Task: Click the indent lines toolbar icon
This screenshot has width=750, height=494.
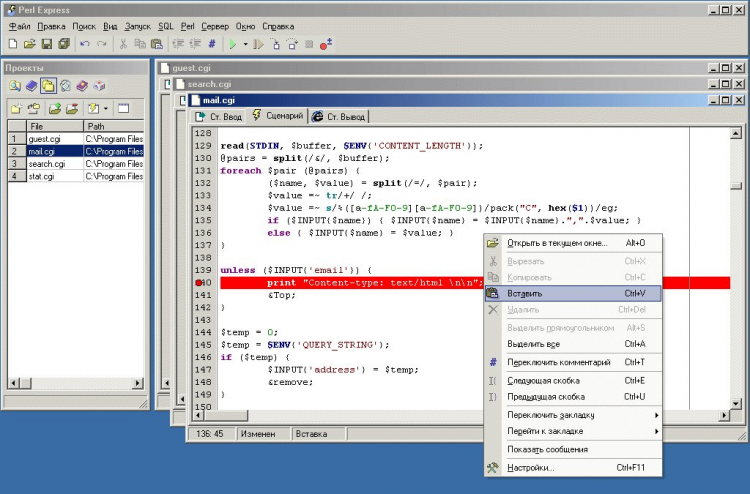Action: click(178, 44)
